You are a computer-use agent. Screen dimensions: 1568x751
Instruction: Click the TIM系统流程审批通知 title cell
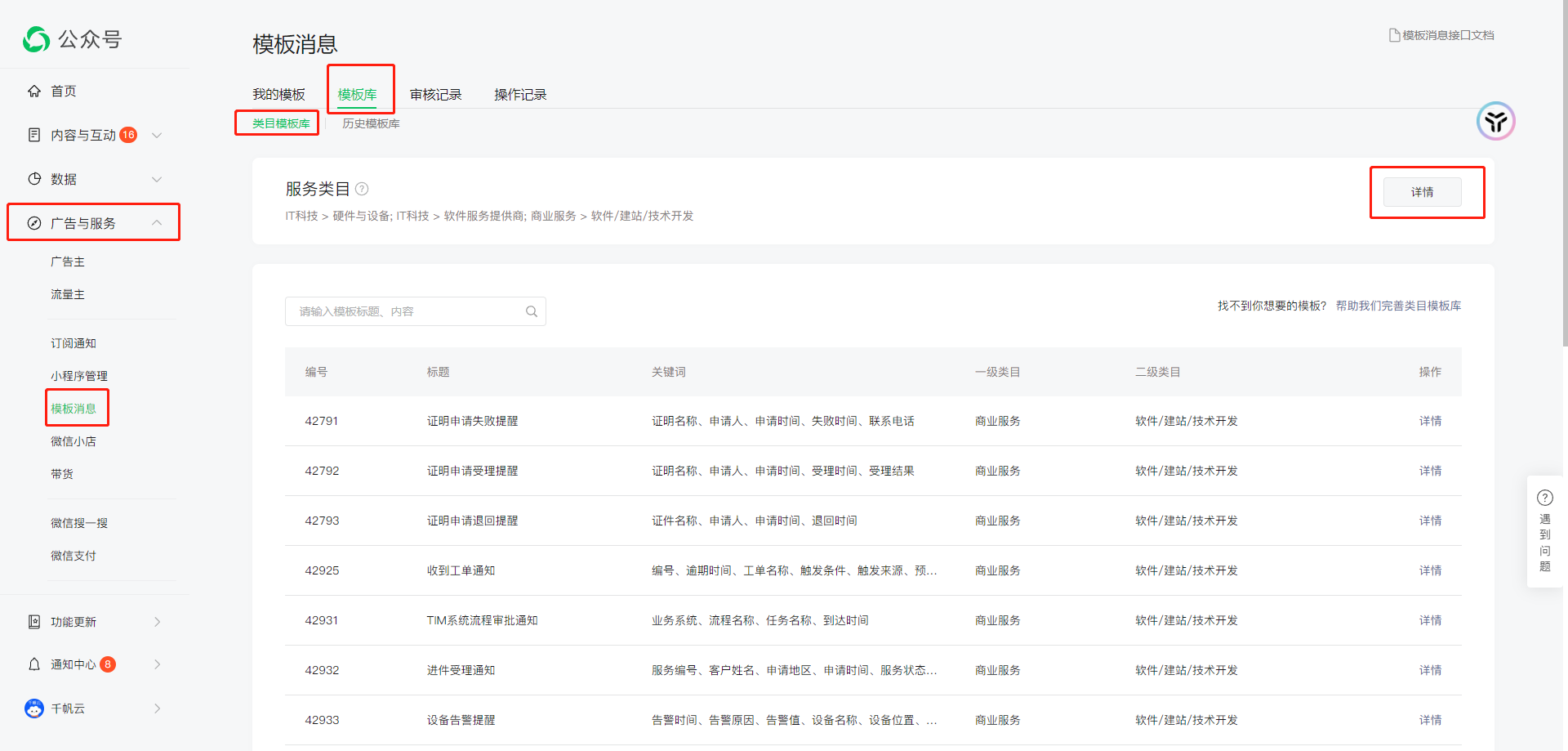pyautogui.click(x=482, y=620)
